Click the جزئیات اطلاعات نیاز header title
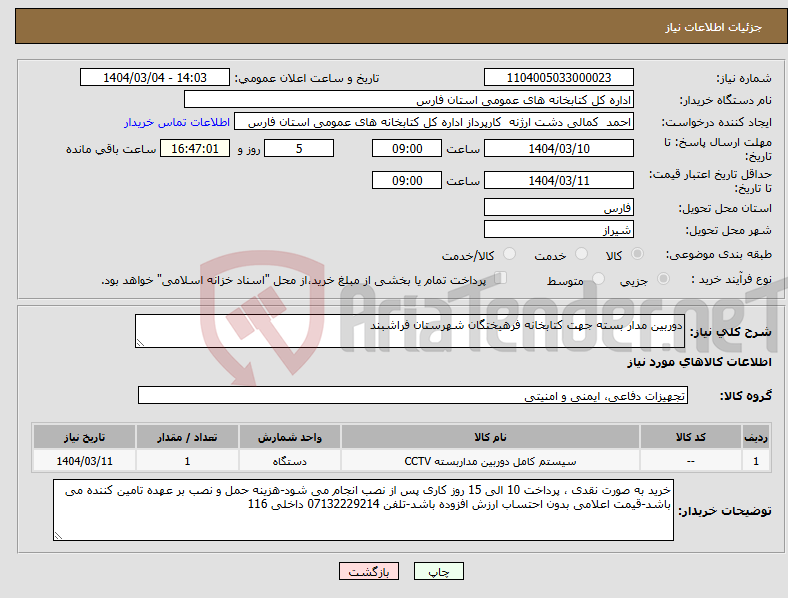788x598 pixels. pos(714,27)
